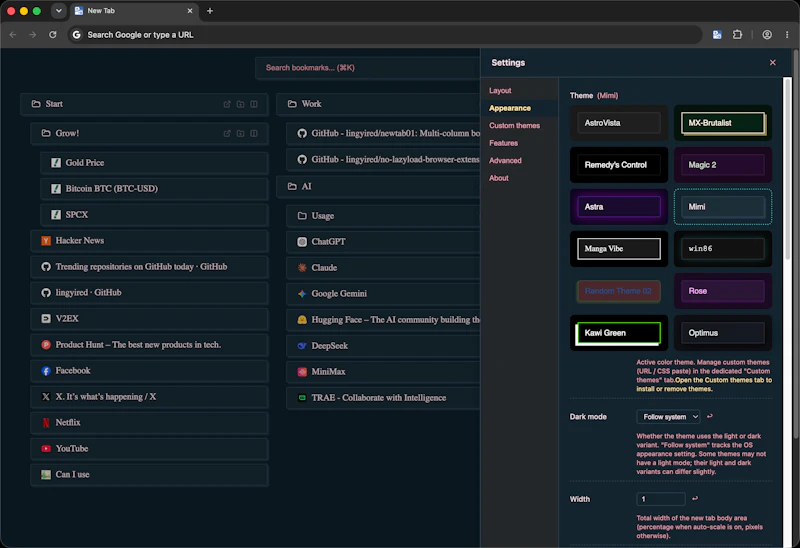800x548 pixels.
Task: Collapse the AI folder
Action: (x=292, y=187)
